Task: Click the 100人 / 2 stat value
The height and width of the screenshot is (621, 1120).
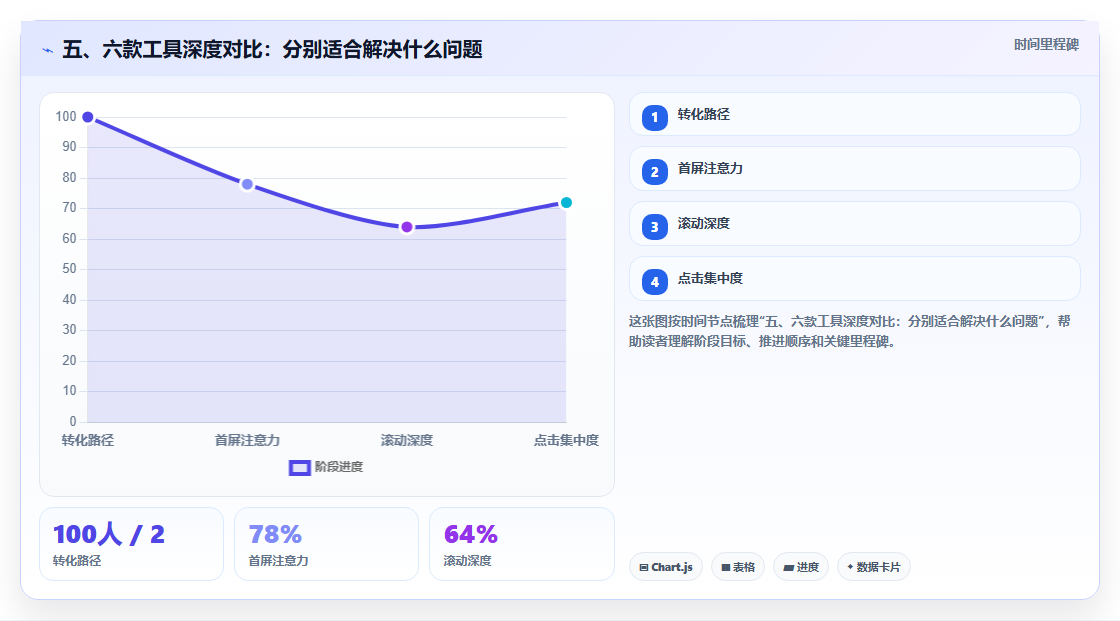Action: coord(109,535)
